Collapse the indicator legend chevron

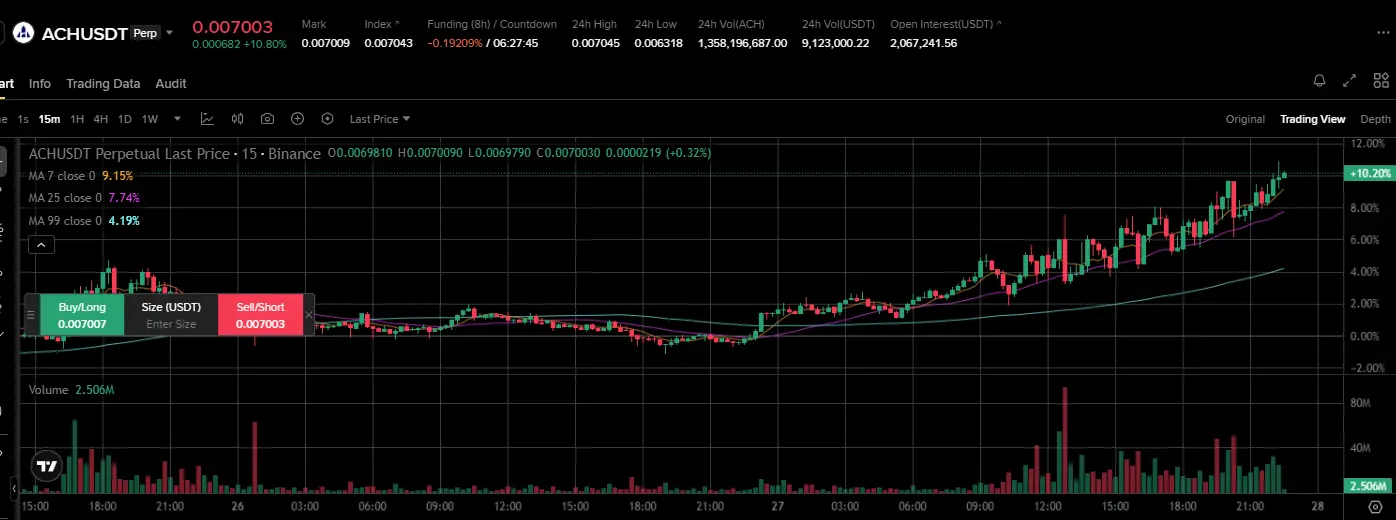[x=40, y=244]
